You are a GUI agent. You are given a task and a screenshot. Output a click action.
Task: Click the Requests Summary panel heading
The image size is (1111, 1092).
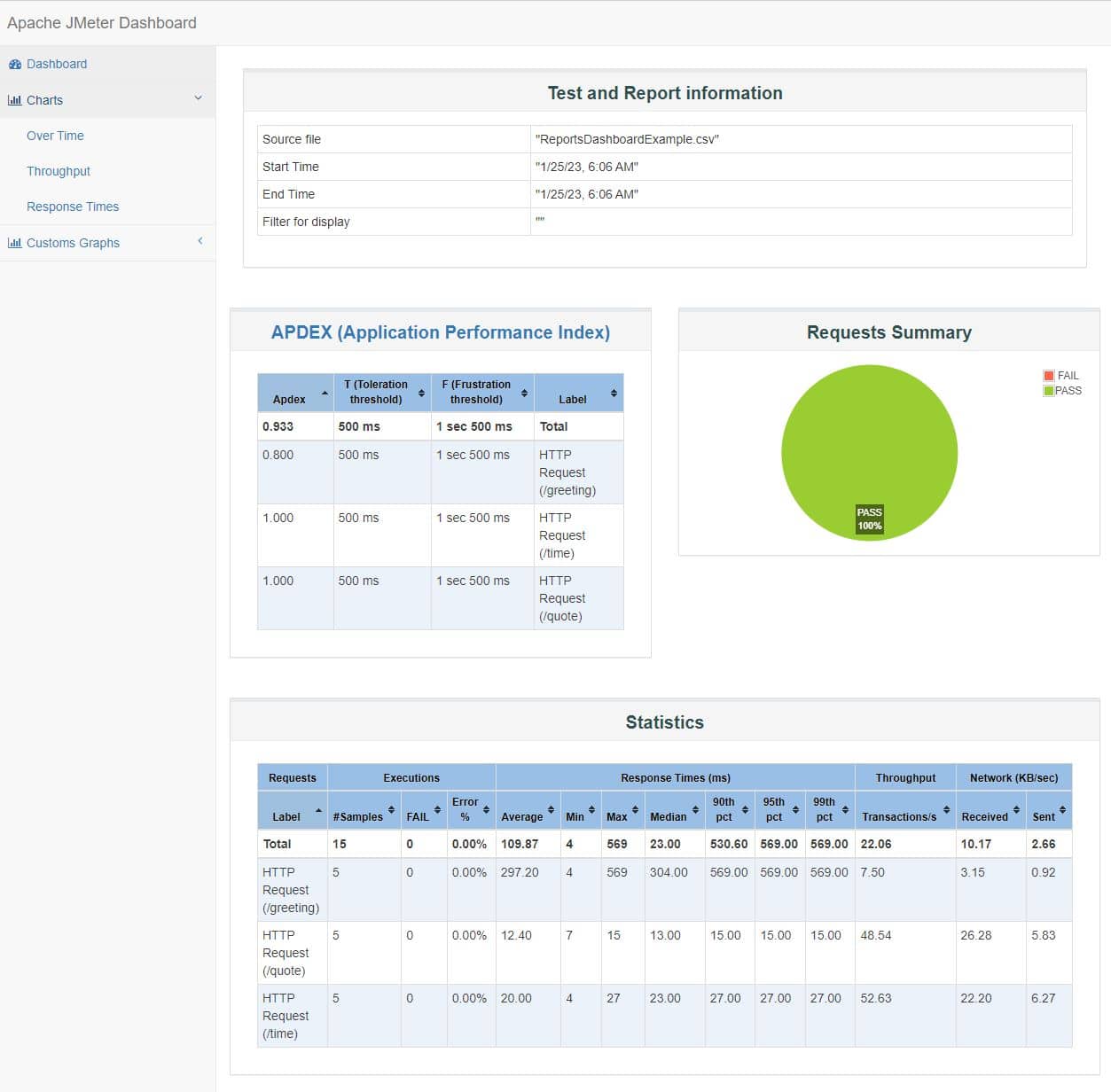[x=889, y=332]
